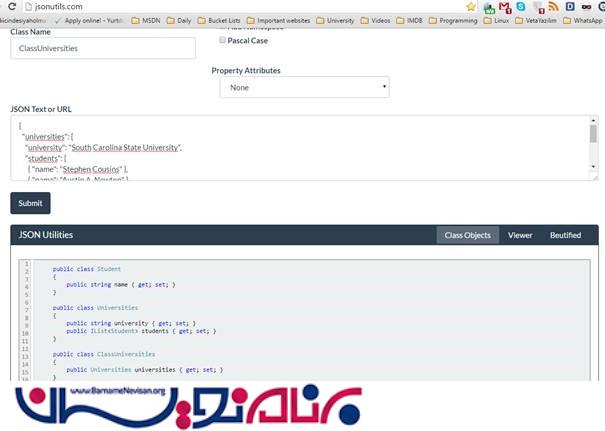Screen dimensions: 605x431
Task: Click the Class Name input field
Action: pos(103,48)
